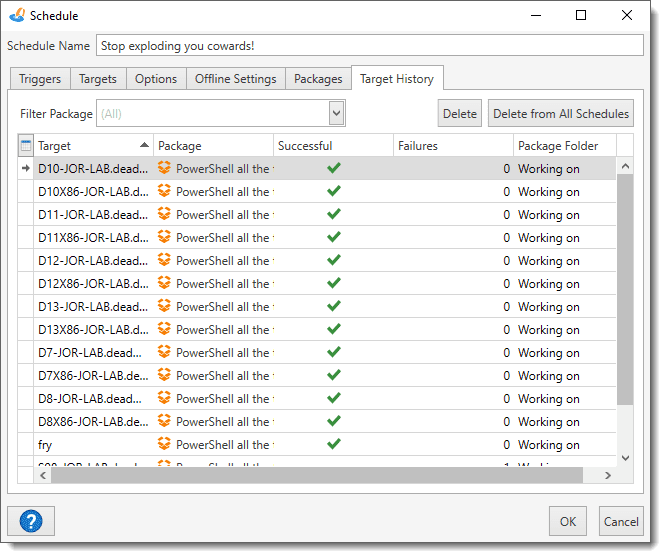
Task: Click the blue help question mark icon
Action: point(31,521)
